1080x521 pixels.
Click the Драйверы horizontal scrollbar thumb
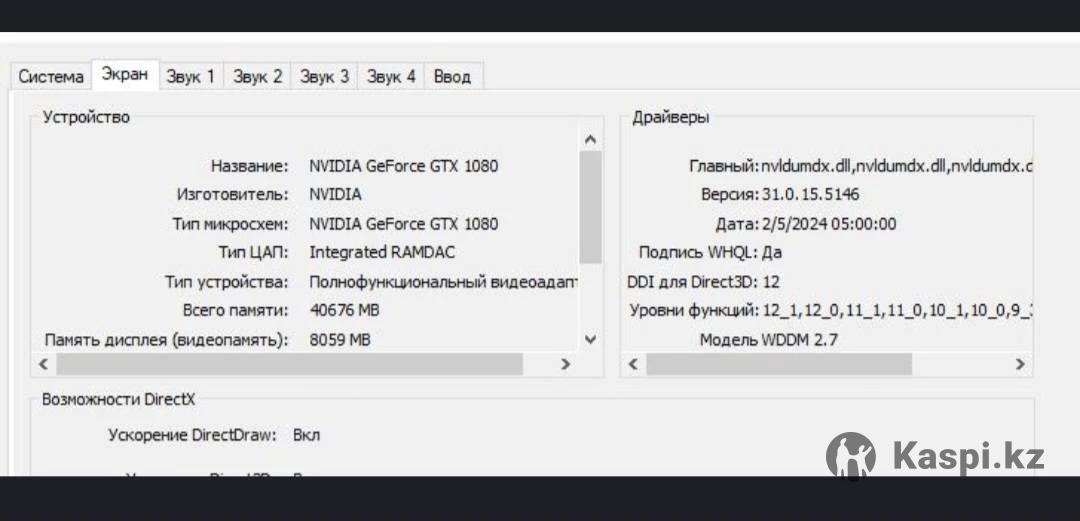[778, 365]
